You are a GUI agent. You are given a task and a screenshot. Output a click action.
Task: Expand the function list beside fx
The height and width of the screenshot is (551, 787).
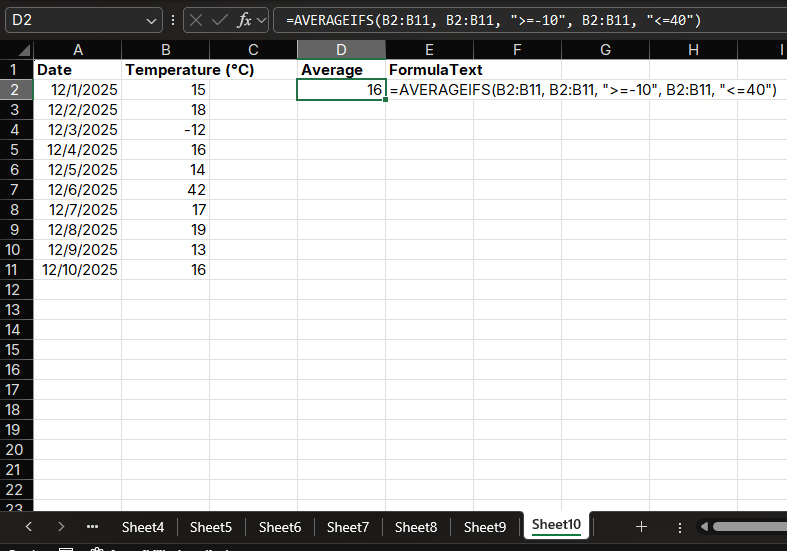pyautogui.click(x=262, y=20)
